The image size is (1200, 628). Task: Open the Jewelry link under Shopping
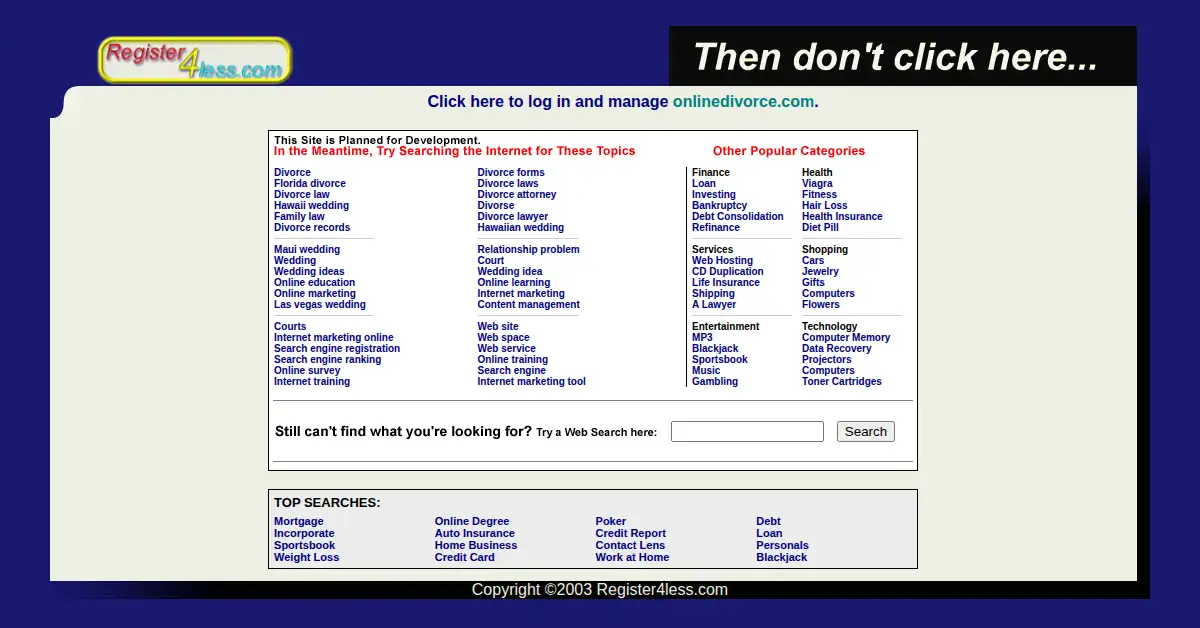[x=820, y=272]
